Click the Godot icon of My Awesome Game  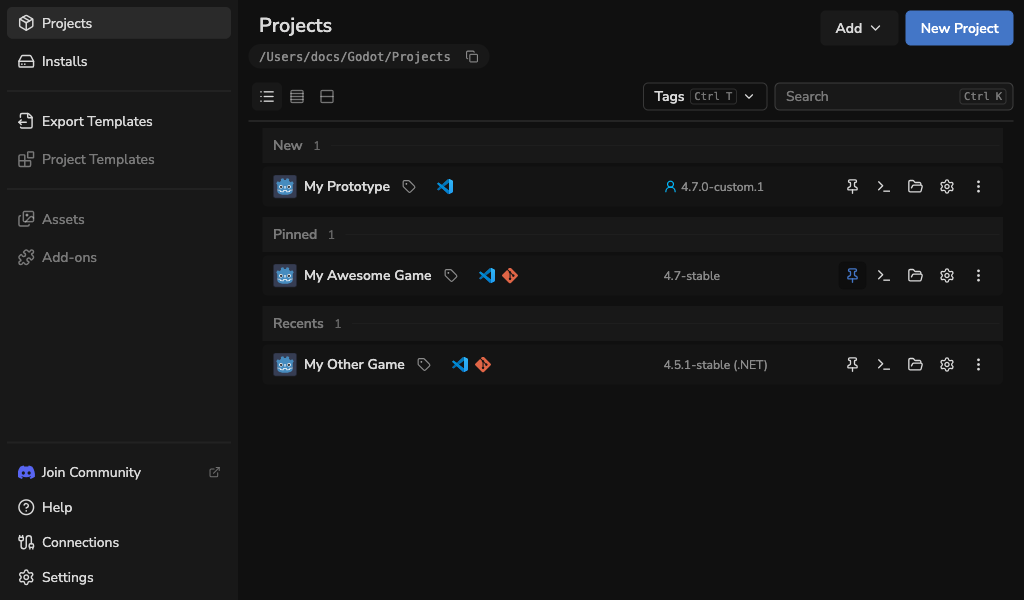click(x=285, y=276)
